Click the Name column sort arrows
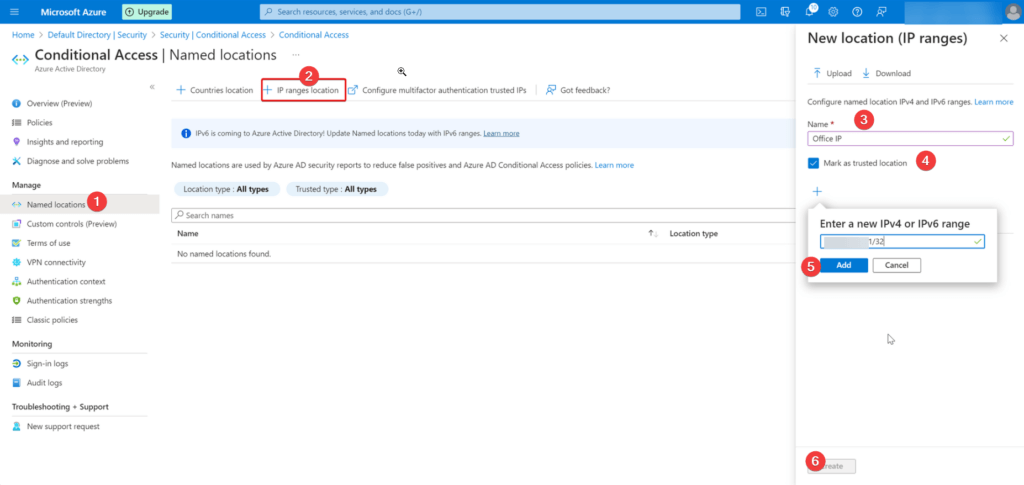Screen dimensions: 1024x485 652,234
